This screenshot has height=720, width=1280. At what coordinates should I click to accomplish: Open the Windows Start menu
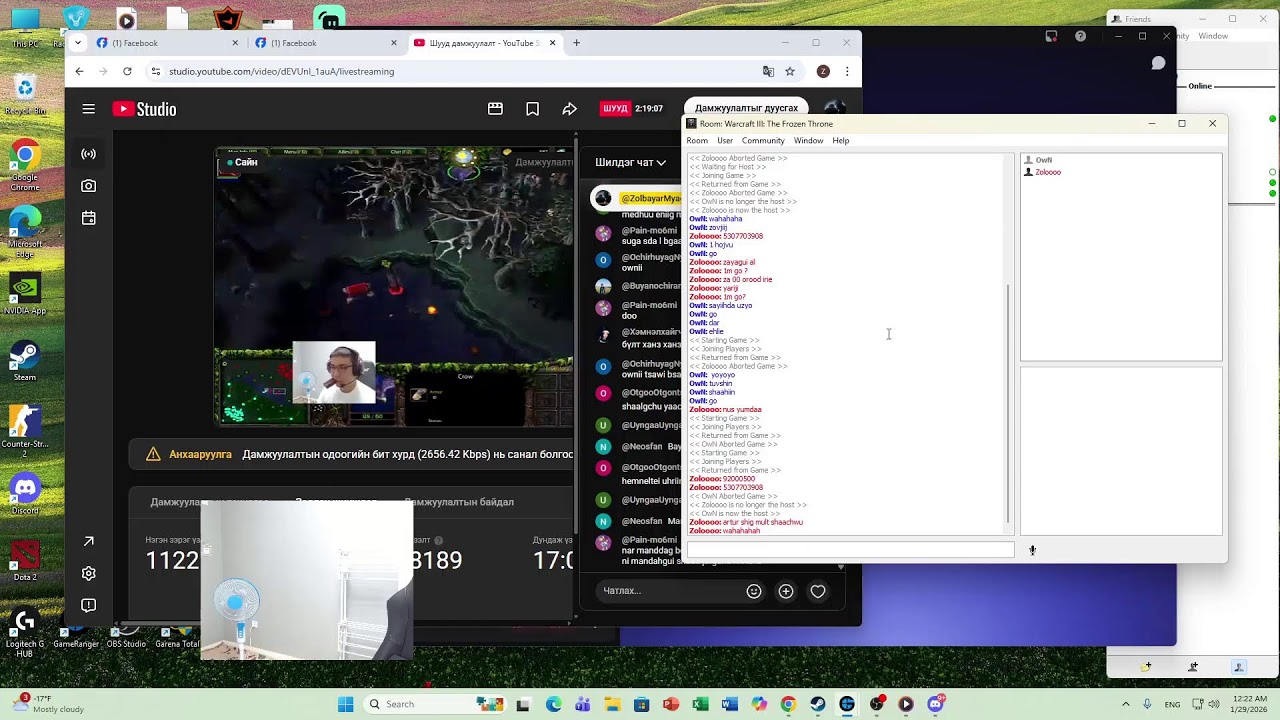point(345,704)
